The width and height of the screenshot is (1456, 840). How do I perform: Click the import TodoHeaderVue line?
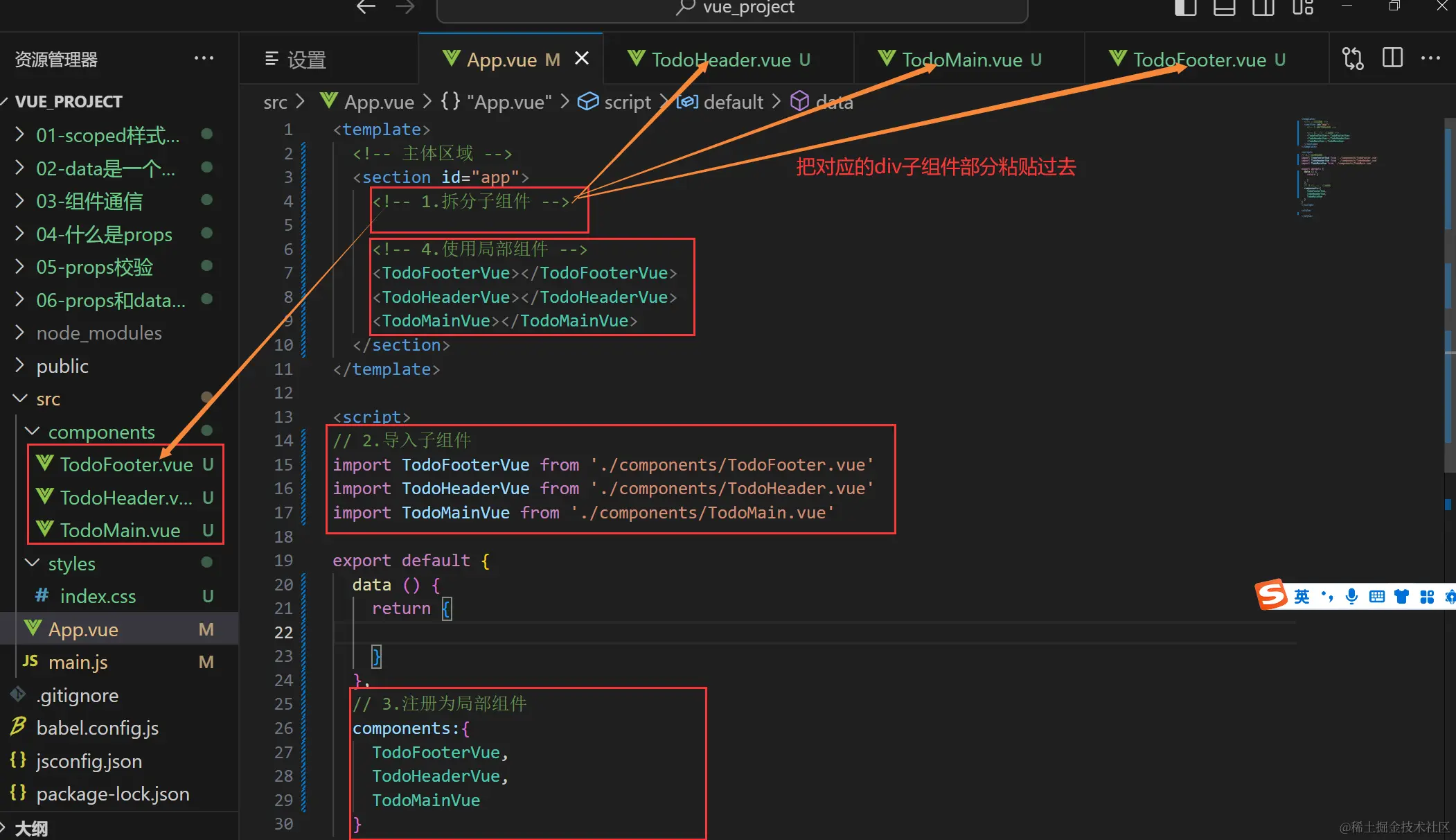pyautogui.click(x=603, y=489)
